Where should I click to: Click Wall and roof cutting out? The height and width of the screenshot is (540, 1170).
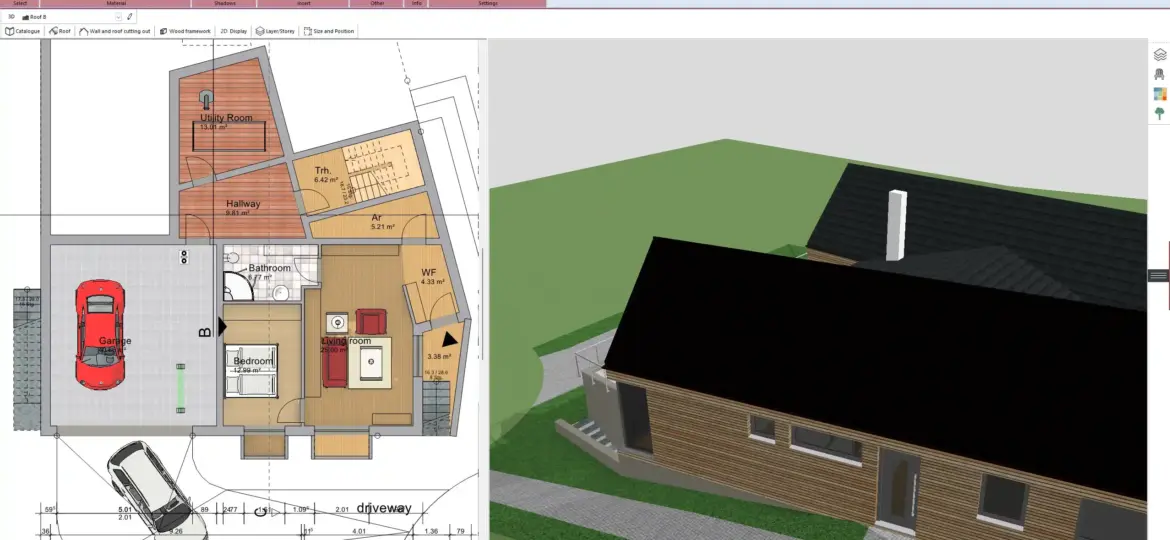(x=115, y=31)
